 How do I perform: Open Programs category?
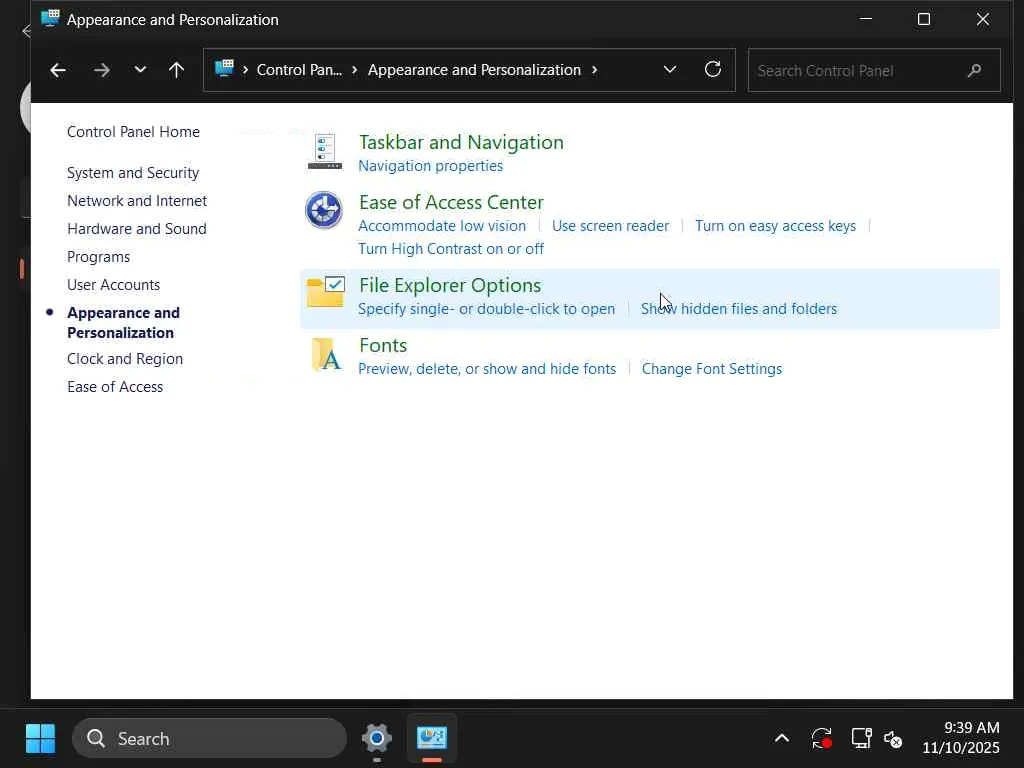click(x=98, y=257)
